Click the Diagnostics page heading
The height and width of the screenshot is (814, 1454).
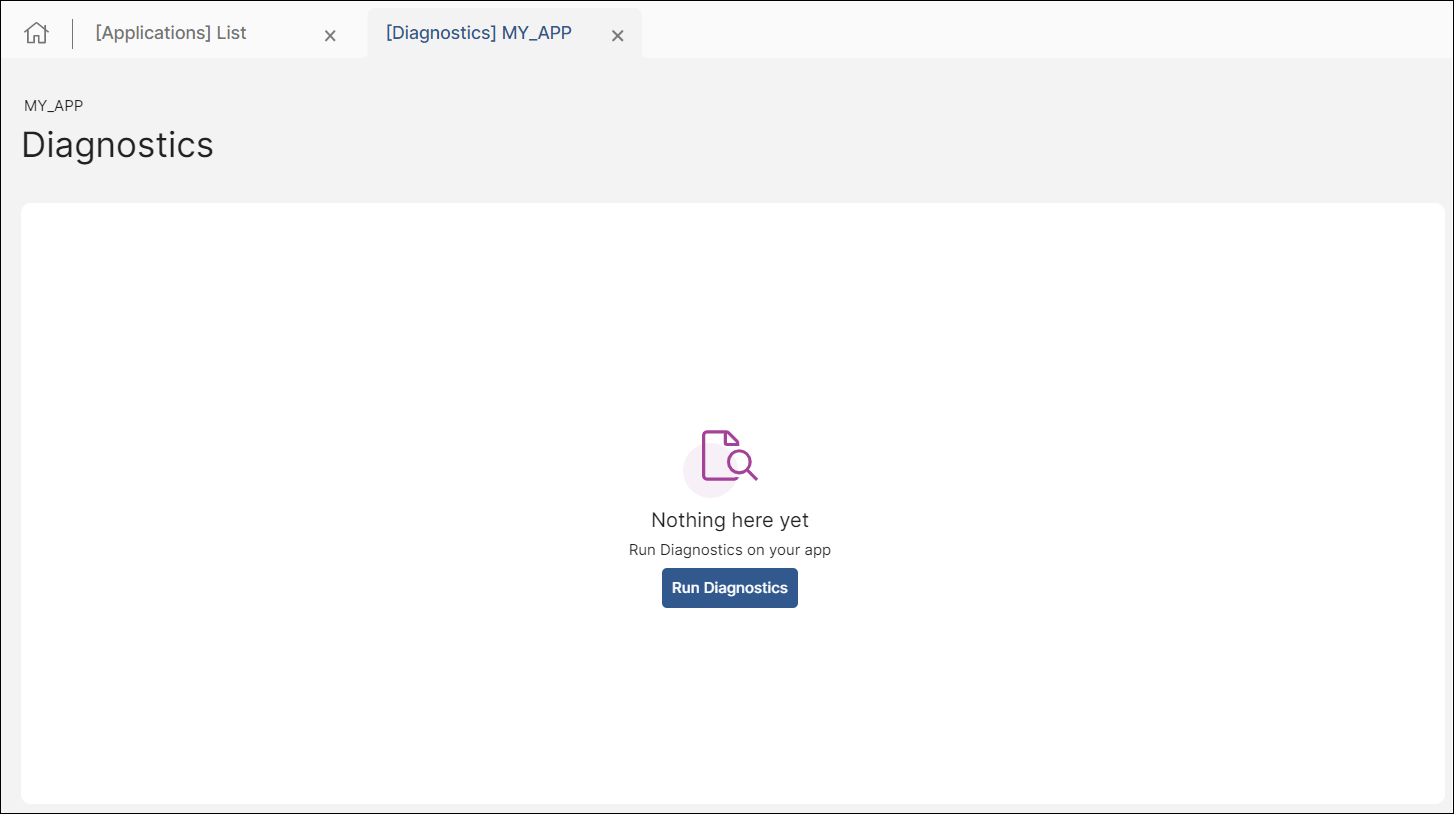click(x=117, y=144)
